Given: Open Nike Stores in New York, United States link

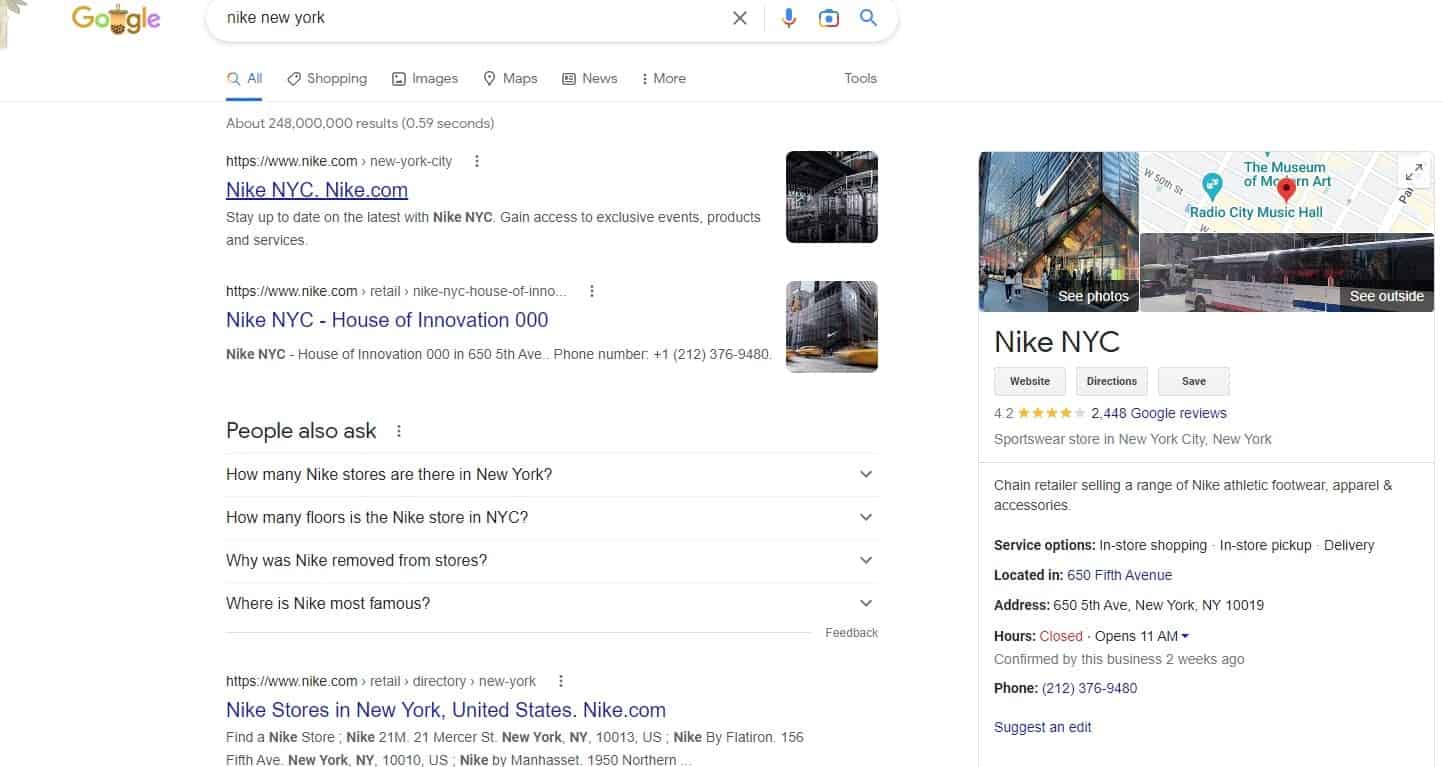Looking at the screenshot, I should 446,710.
